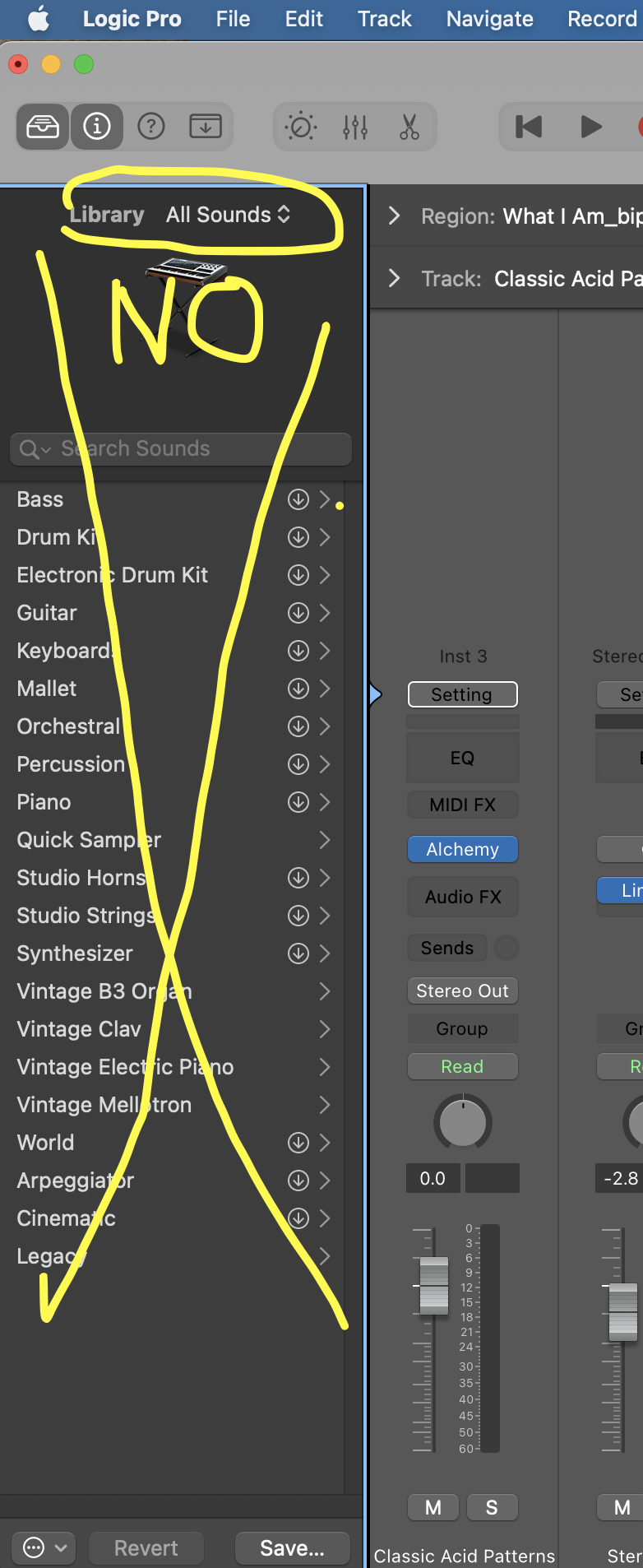The image size is (643, 1568).
Task: Open the All Sounds dropdown
Action: tap(228, 215)
